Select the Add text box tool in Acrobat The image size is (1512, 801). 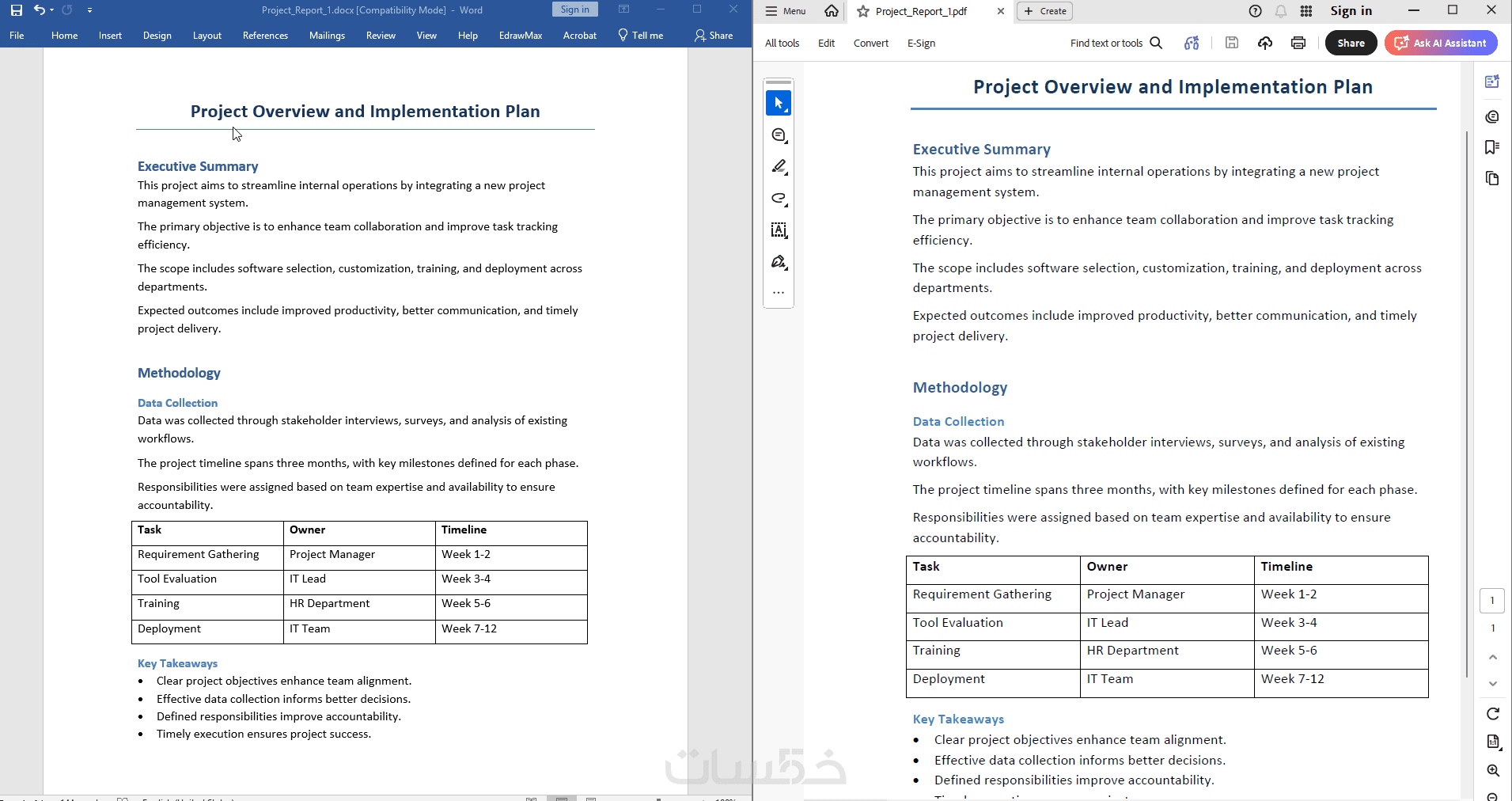point(779,230)
